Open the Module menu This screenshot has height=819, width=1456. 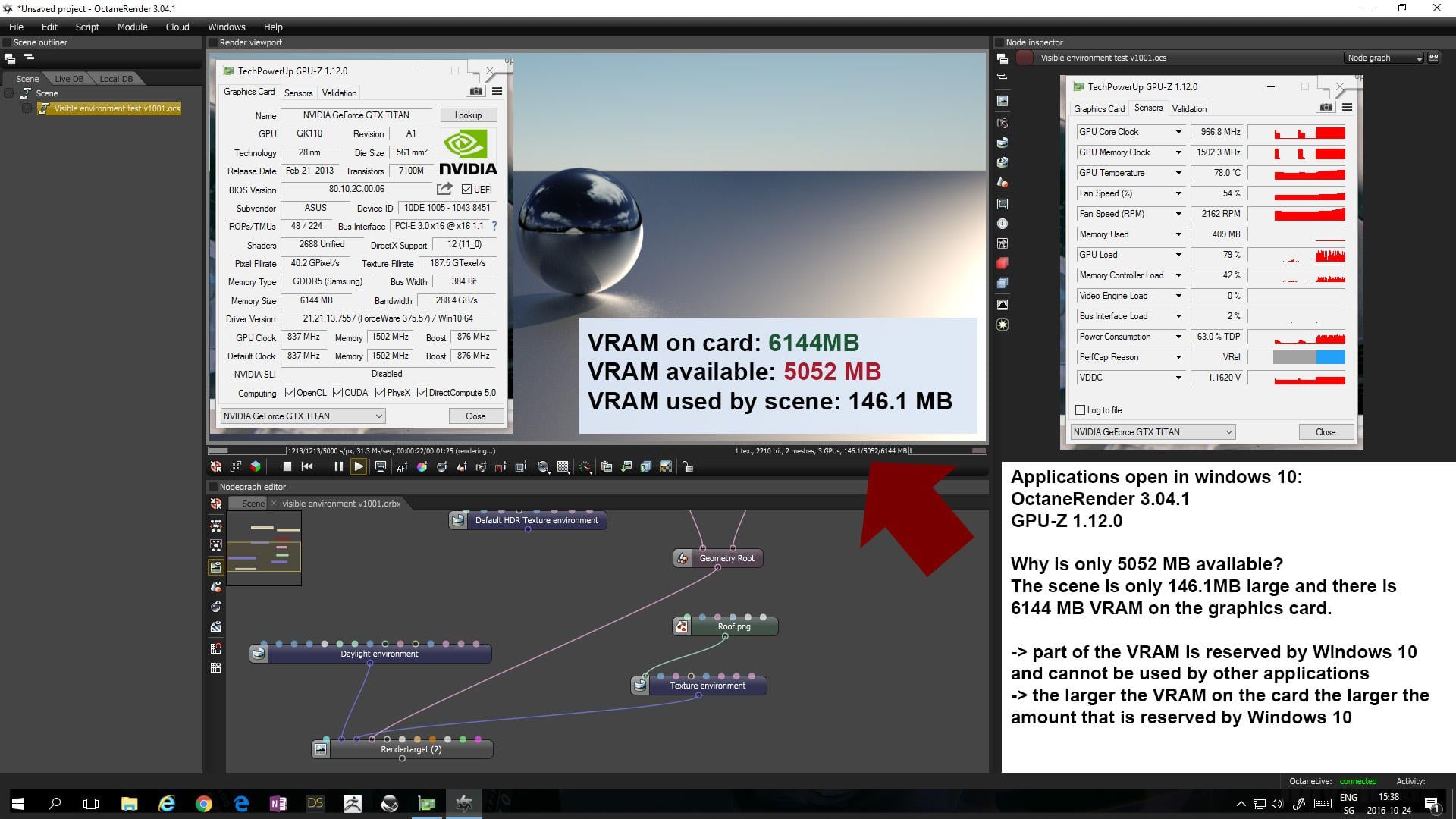(132, 27)
